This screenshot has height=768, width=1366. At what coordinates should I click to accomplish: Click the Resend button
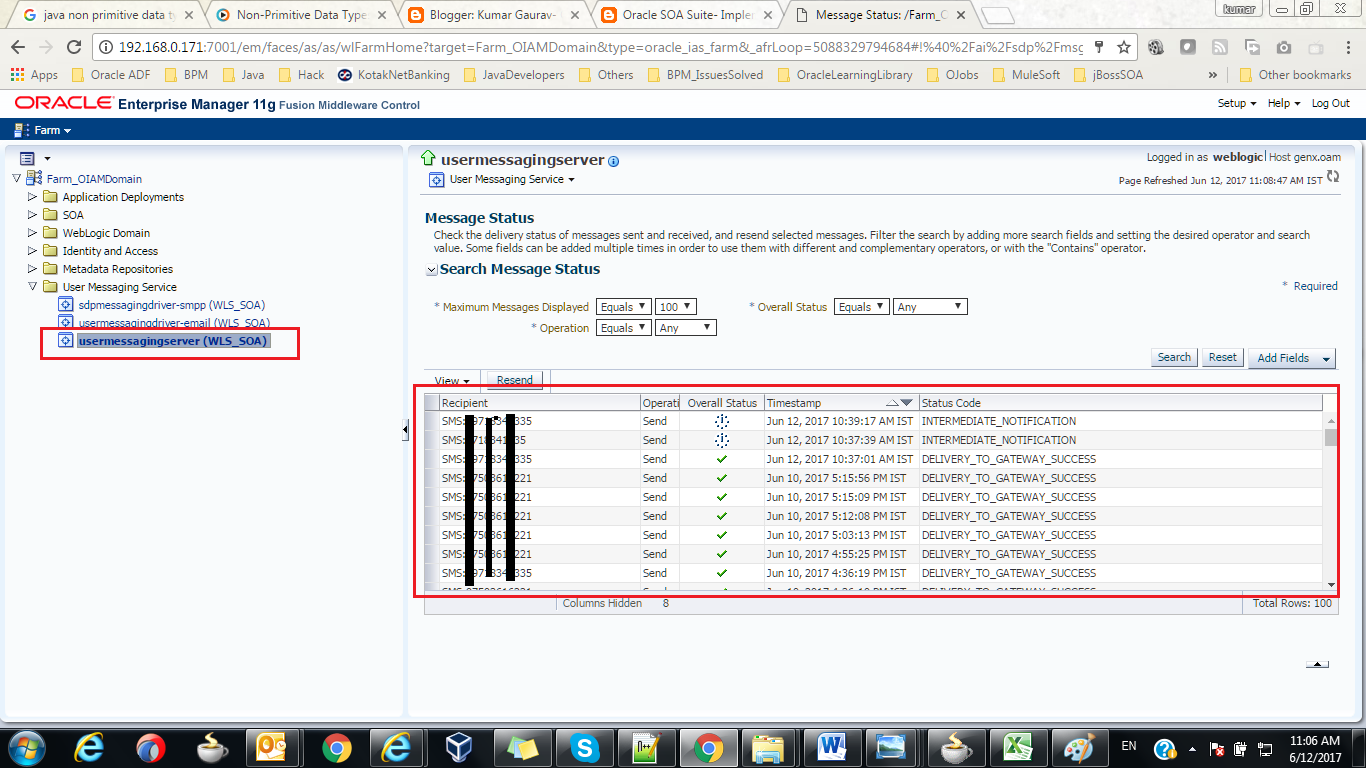tap(515, 380)
